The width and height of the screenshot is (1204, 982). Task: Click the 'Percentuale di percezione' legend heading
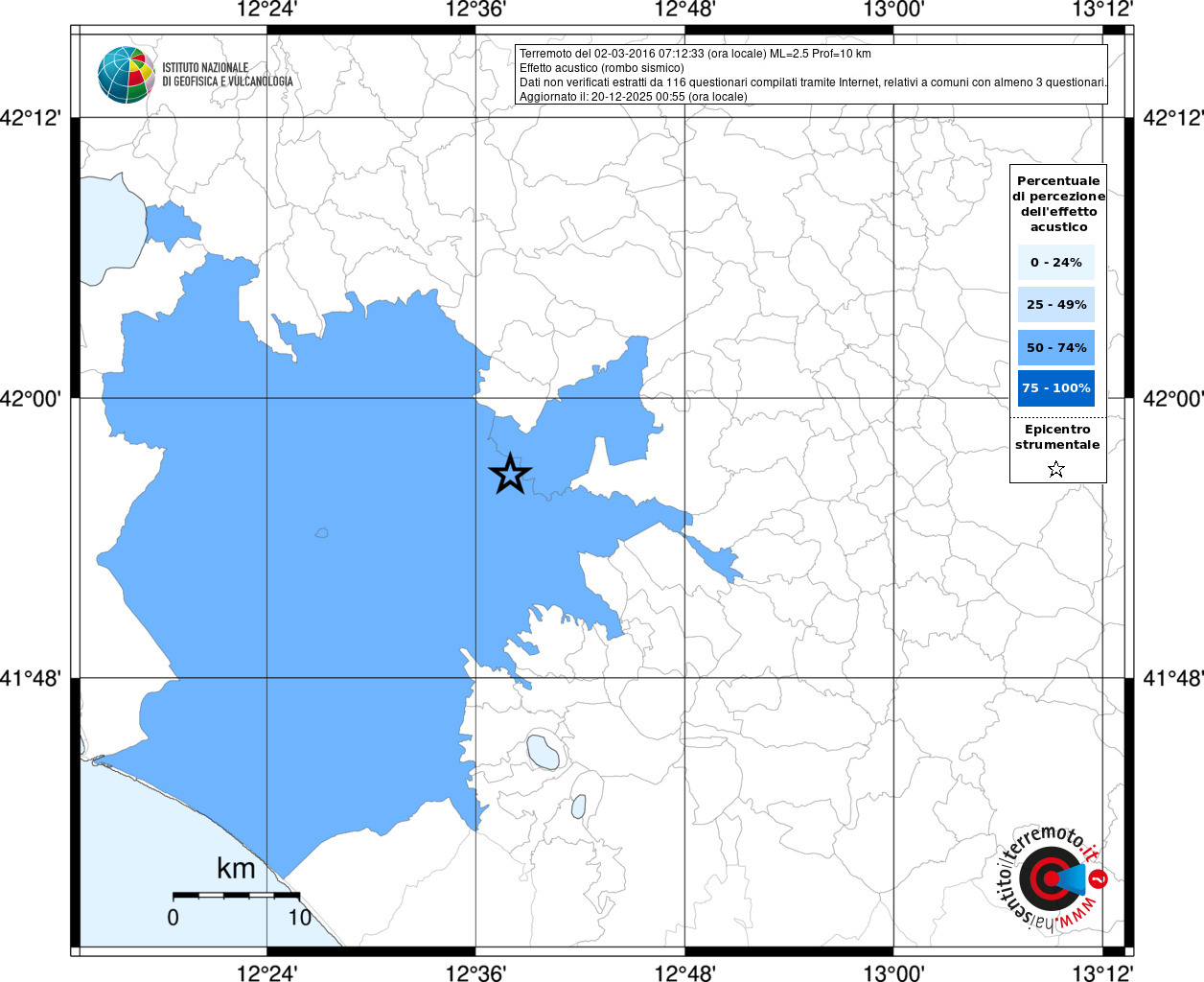point(1058,203)
